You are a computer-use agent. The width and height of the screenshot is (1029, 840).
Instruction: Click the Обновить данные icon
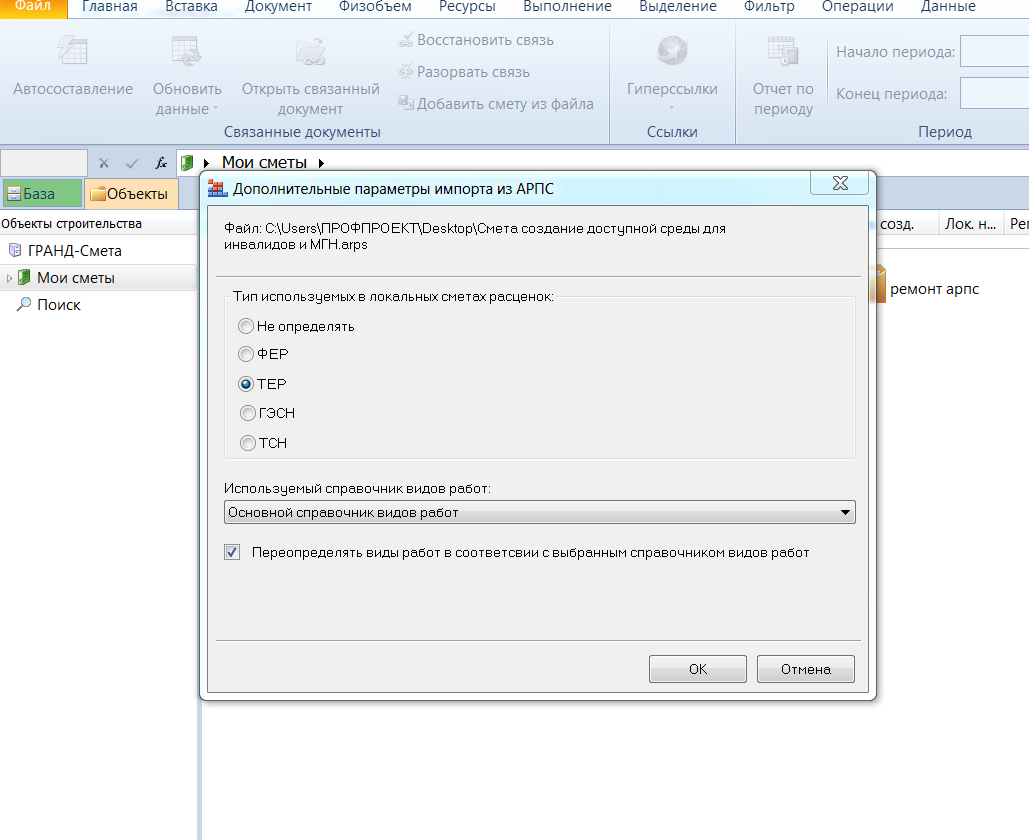click(186, 51)
